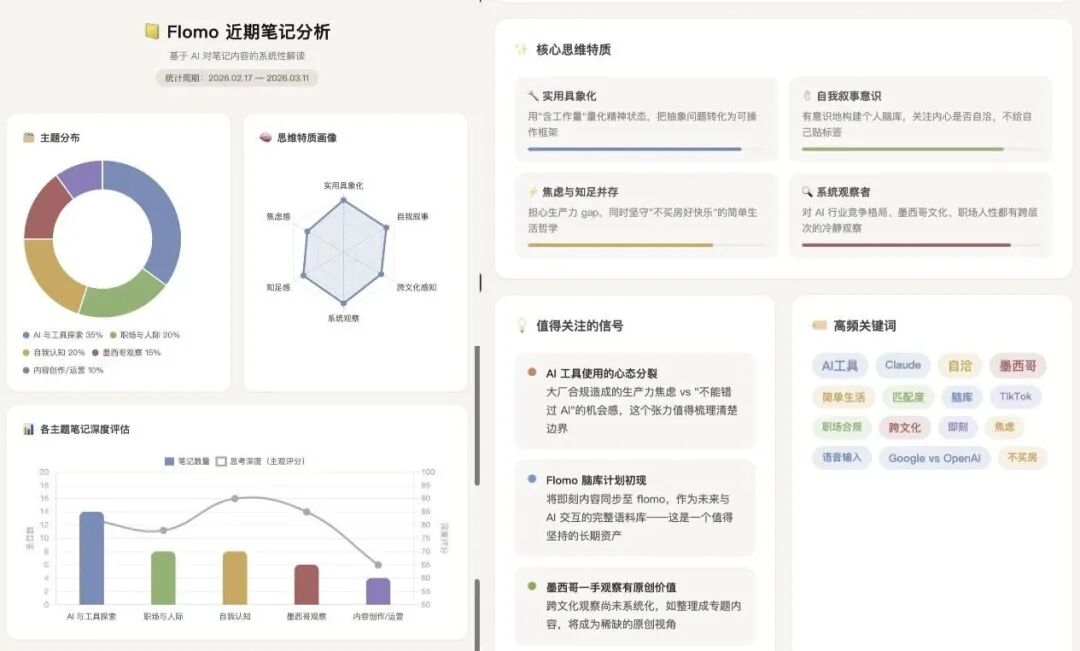Select the 墨西哥 keyword tag
Image resolution: width=1080 pixels, height=651 pixels.
tap(1017, 366)
